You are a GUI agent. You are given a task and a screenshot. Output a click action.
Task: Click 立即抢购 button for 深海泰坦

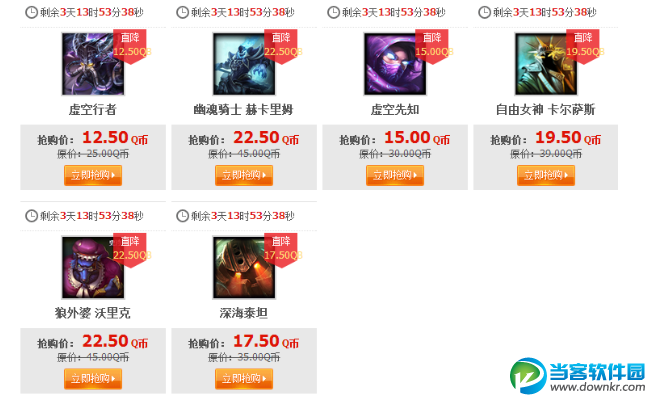[x=244, y=379]
